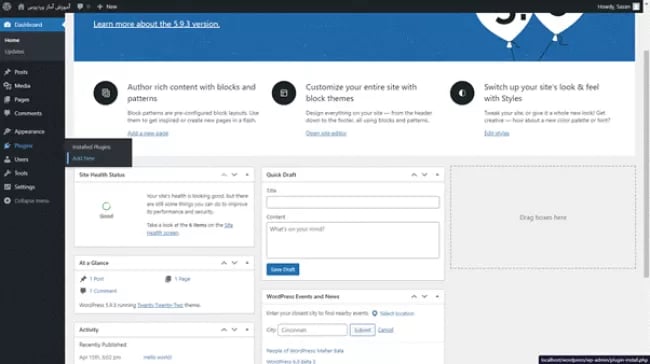Open the Hello world! post link
The height and width of the screenshot is (364, 650).
point(158,357)
